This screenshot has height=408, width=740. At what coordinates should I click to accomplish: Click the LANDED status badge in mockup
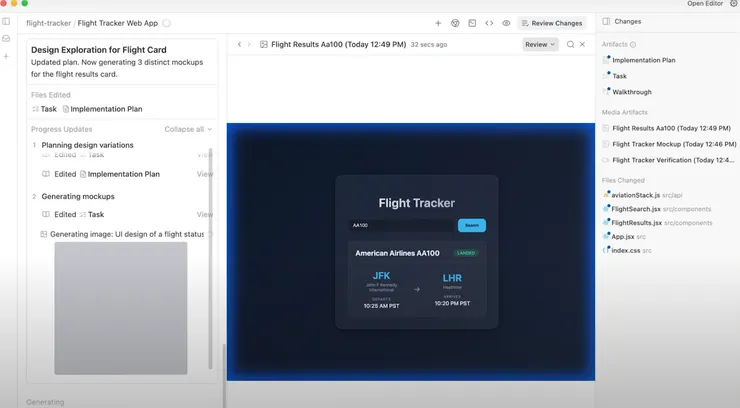pyautogui.click(x=466, y=253)
